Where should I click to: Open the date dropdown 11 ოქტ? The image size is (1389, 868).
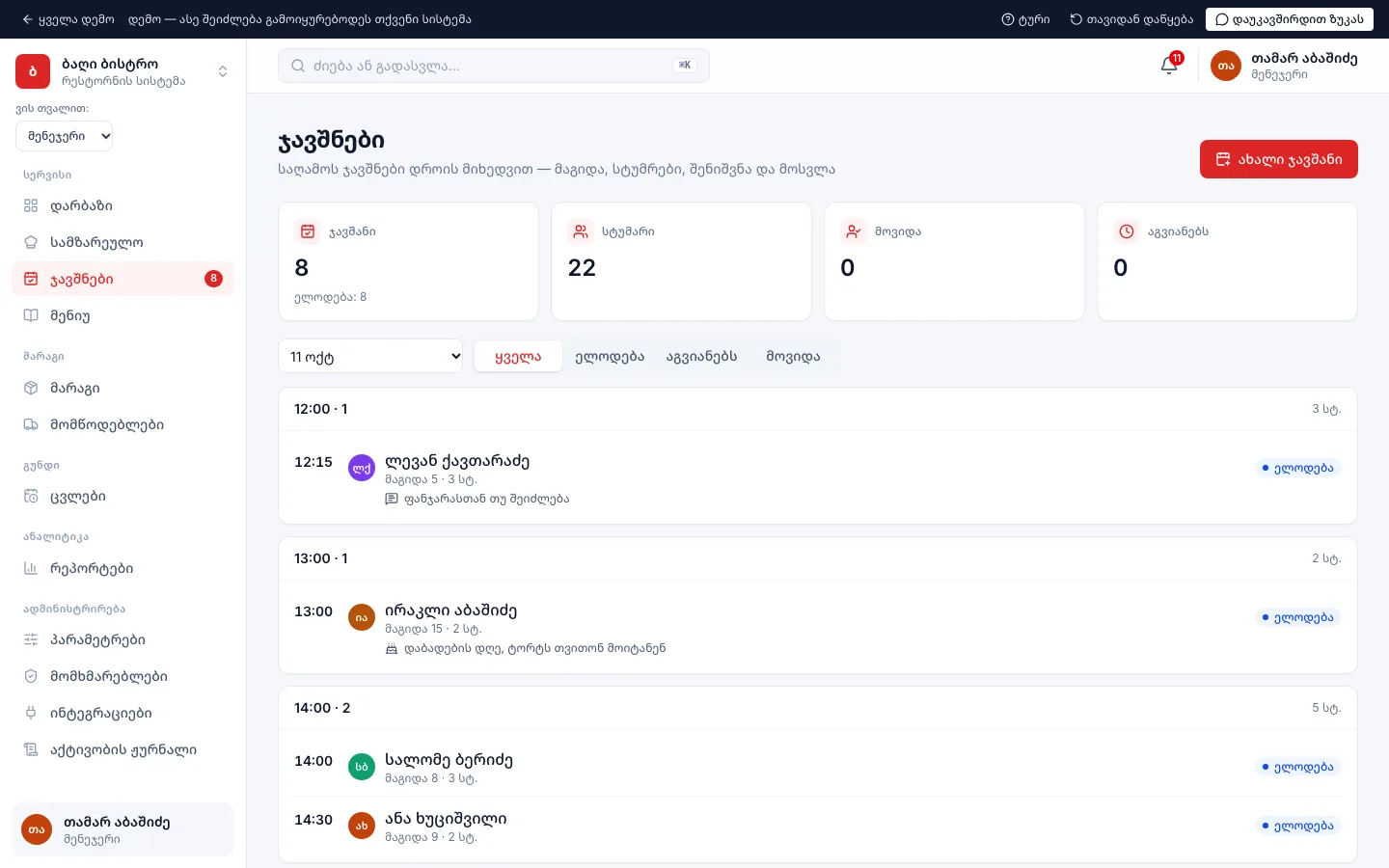coord(370,356)
